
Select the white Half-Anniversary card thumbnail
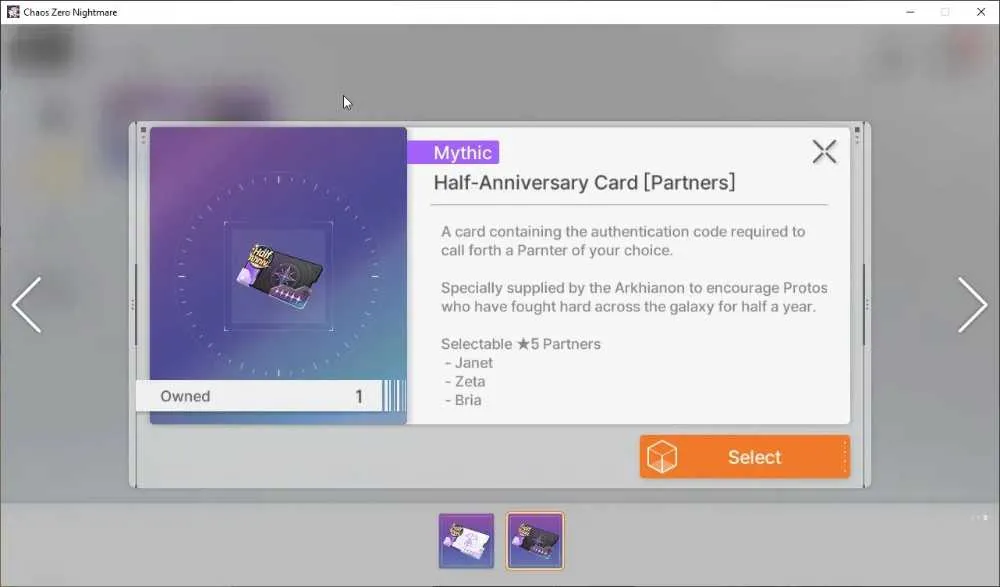pos(466,540)
